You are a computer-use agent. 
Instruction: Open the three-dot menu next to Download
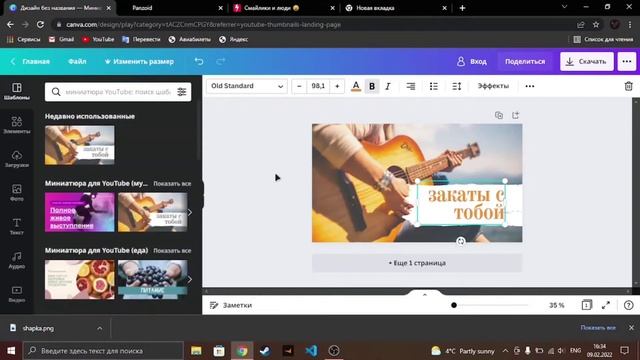(627, 61)
